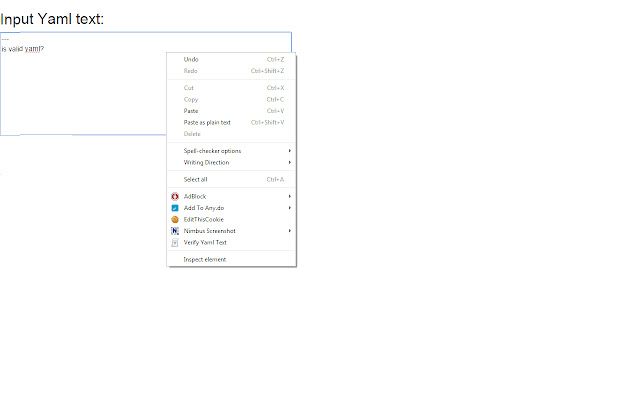Open Nimbus Screenshot menu entry
Viewport: 640px width, 400px height.
click(231, 231)
